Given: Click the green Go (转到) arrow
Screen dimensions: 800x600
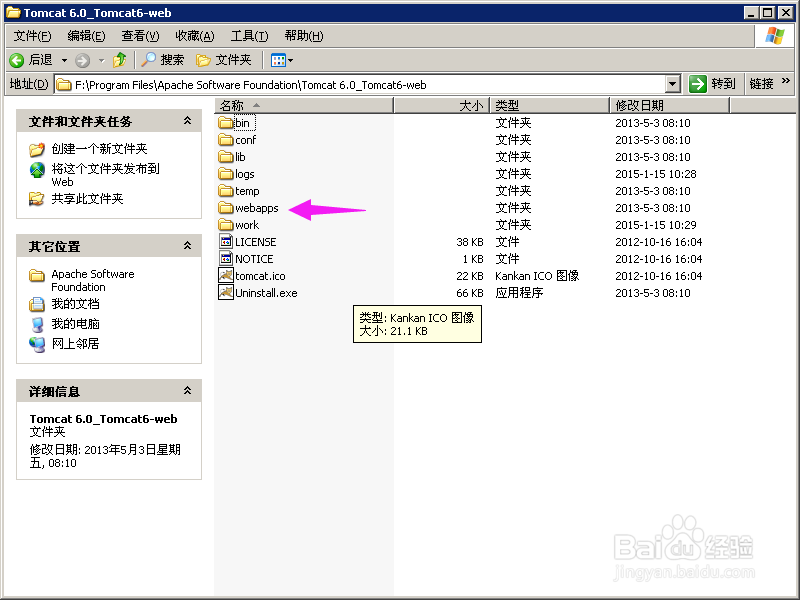Looking at the screenshot, I should coord(697,84).
